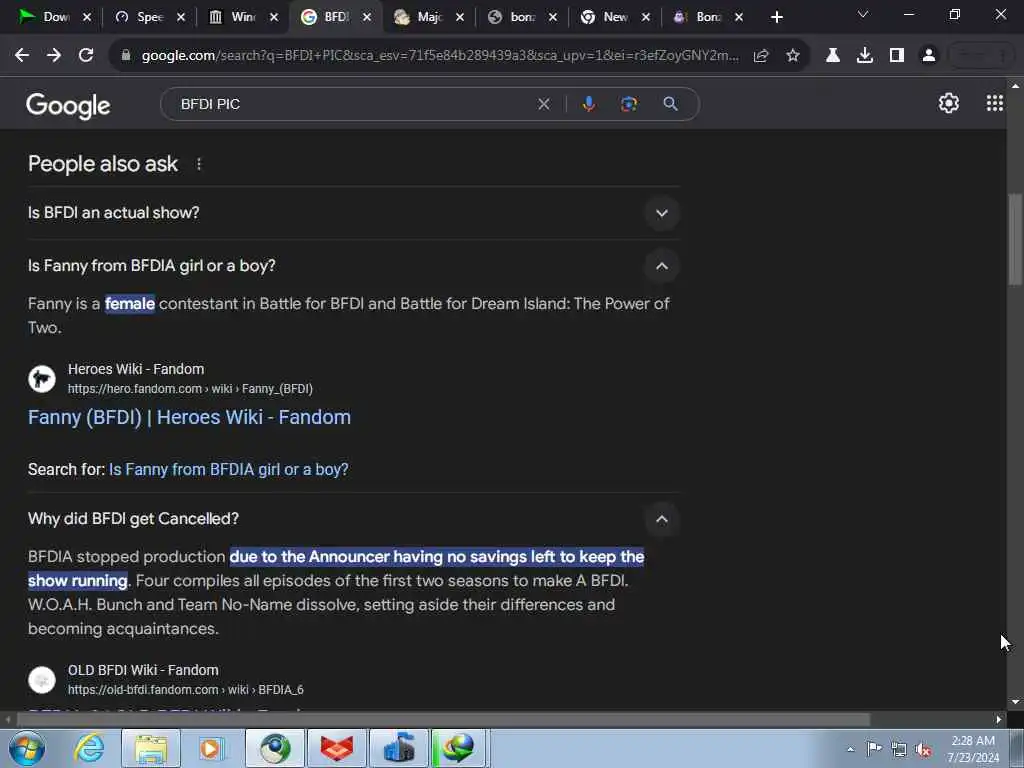Screen dimensions: 1024x768
Task: Go forward to the next page
Action: (54, 56)
